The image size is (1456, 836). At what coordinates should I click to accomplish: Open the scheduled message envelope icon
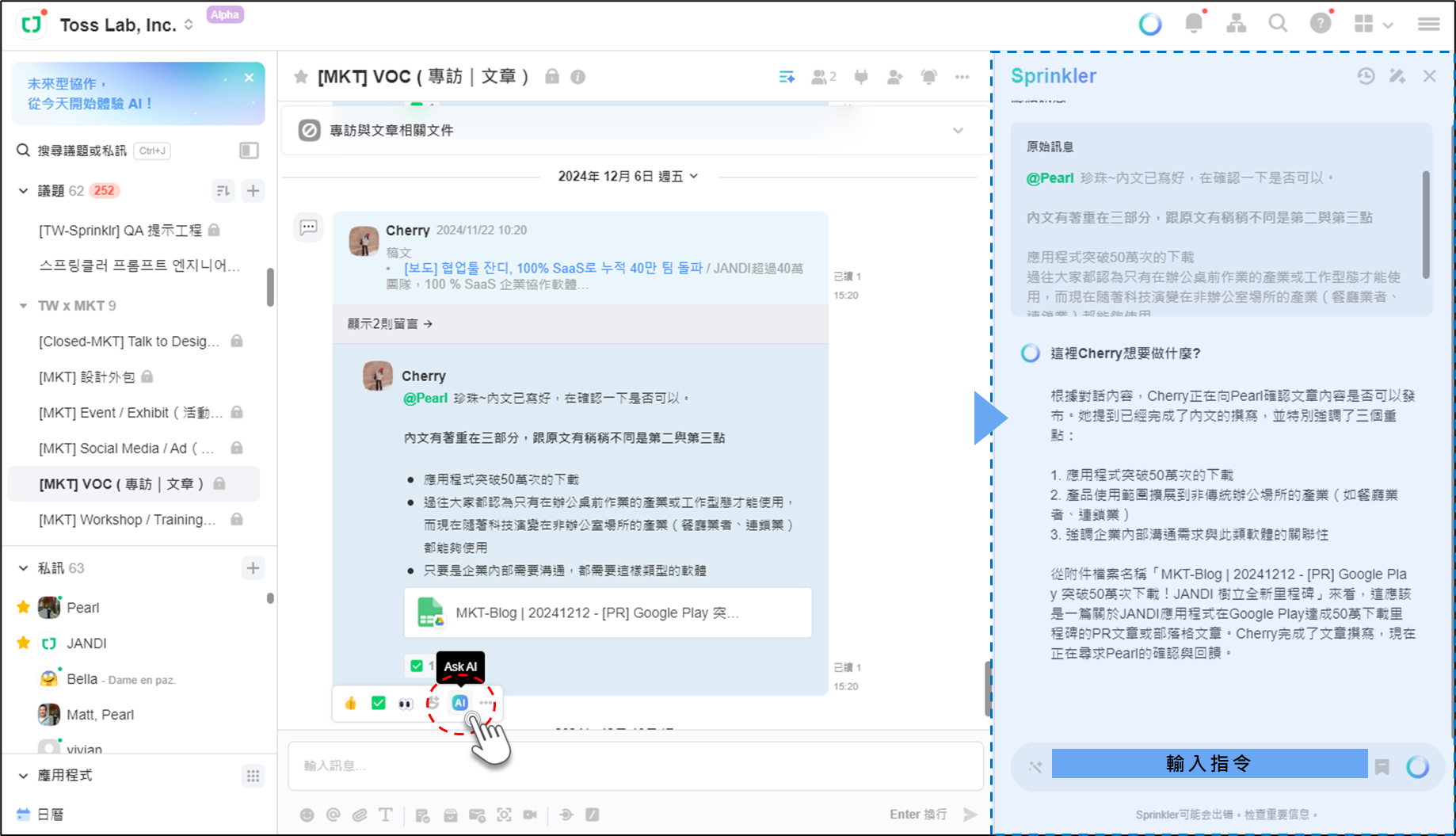pos(477,815)
